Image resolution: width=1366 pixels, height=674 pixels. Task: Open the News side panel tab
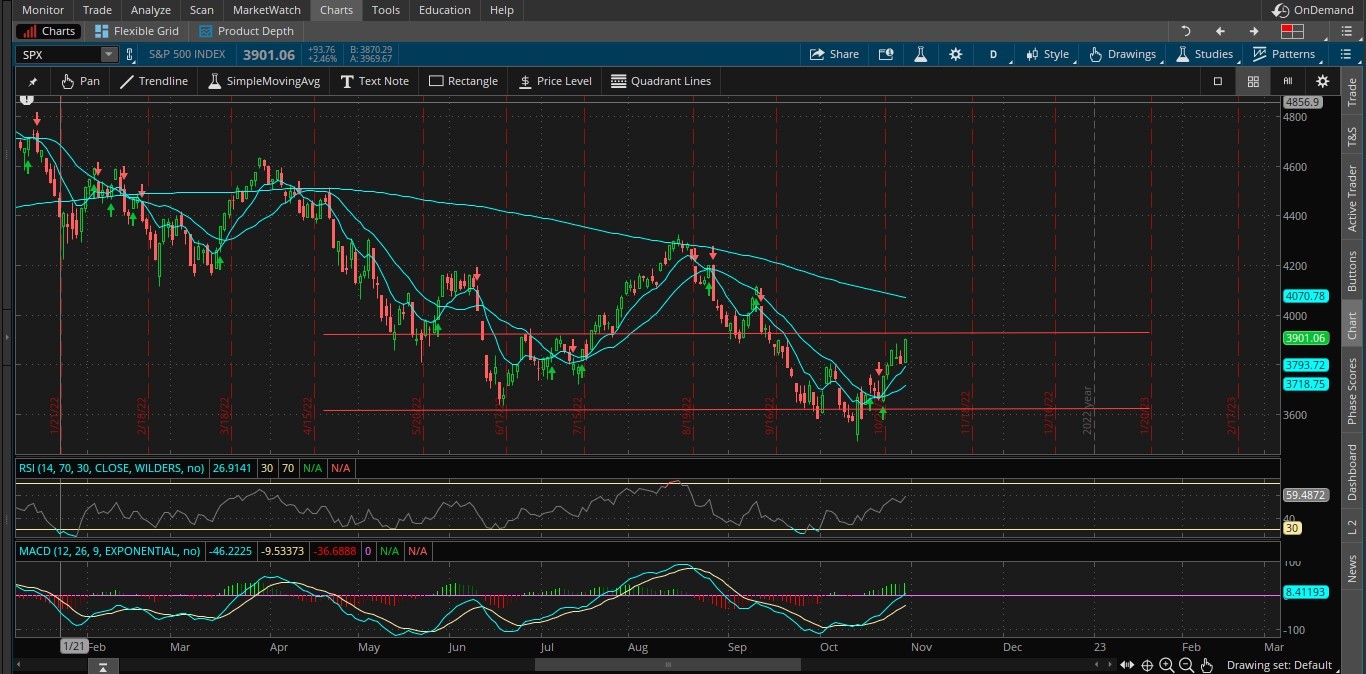1353,569
